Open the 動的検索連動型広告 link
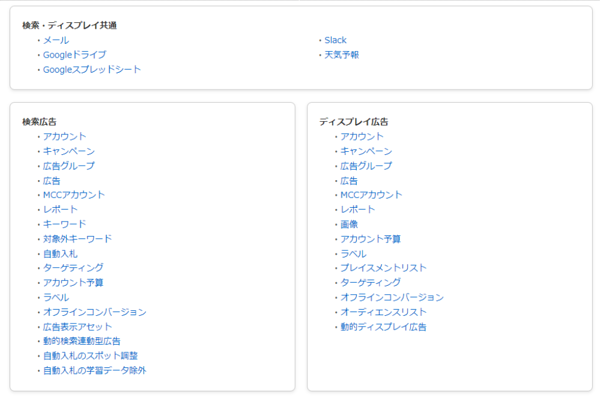This screenshot has width=600, height=398. tap(82, 341)
